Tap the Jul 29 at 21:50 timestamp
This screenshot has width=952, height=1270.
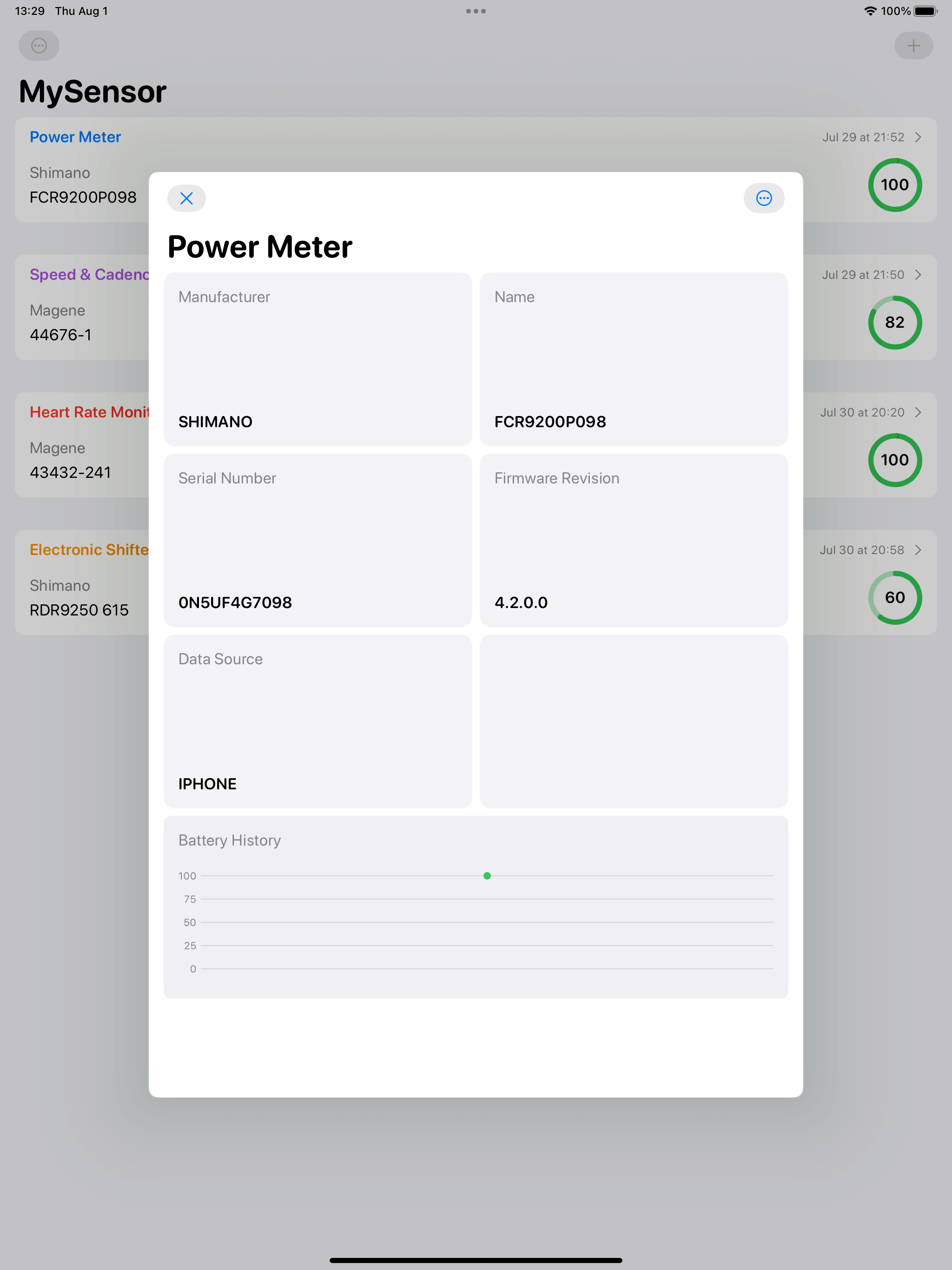863,275
